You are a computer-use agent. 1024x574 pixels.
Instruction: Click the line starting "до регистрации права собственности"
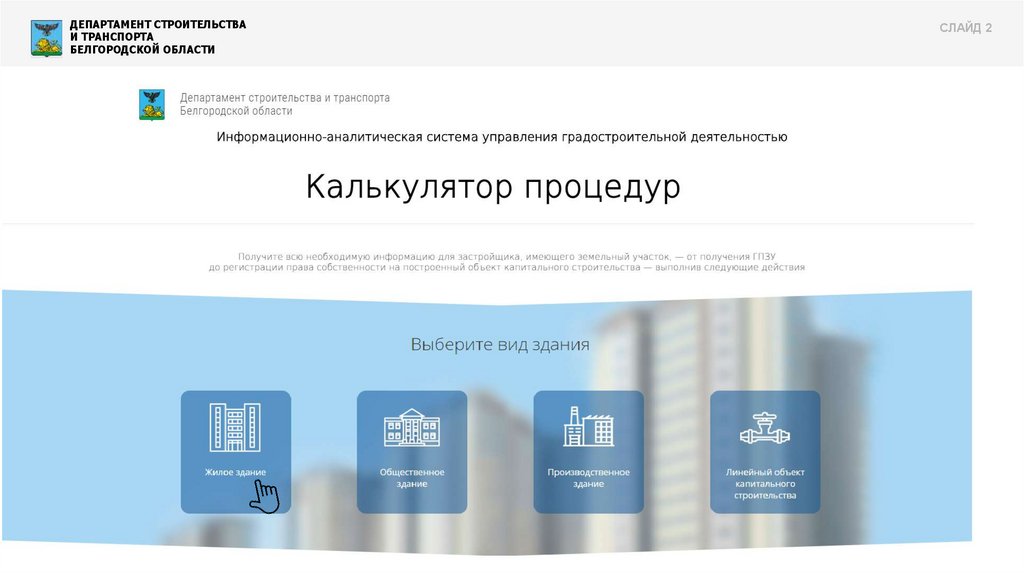(507, 268)
